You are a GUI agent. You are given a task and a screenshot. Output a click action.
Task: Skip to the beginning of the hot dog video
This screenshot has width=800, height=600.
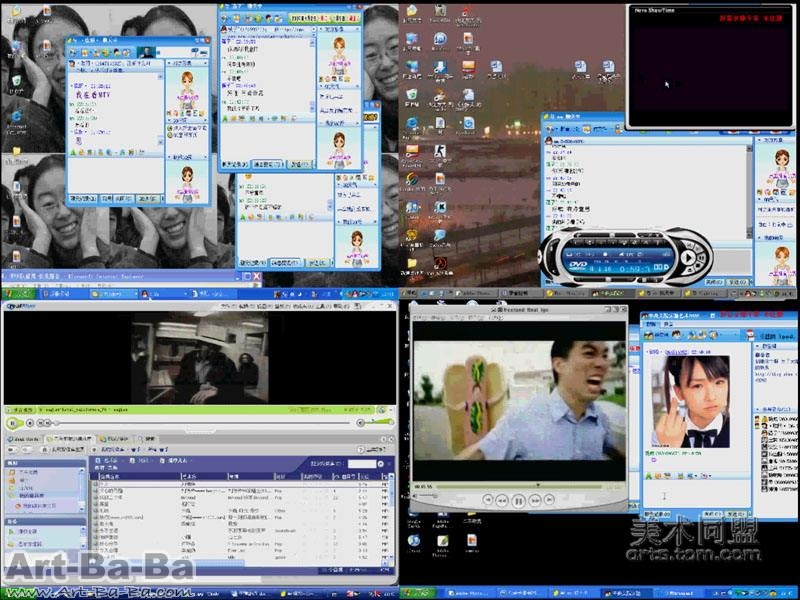(488, 500)
